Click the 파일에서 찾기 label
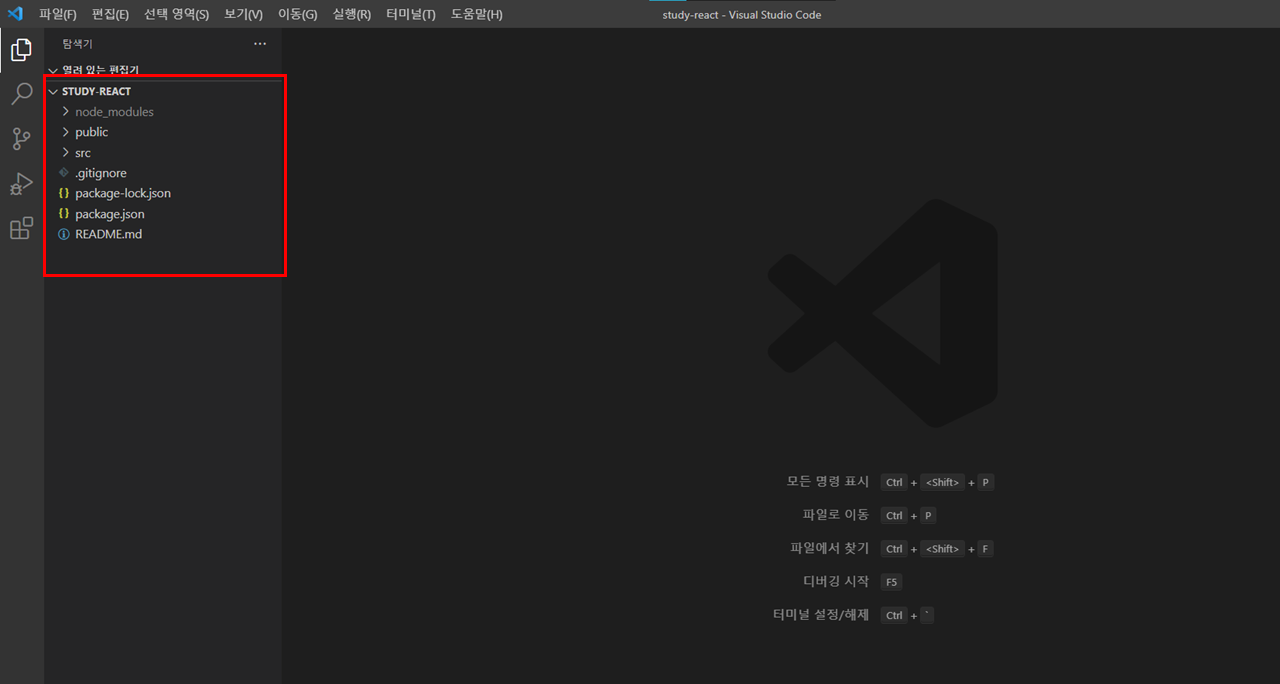 pos(830,548)
